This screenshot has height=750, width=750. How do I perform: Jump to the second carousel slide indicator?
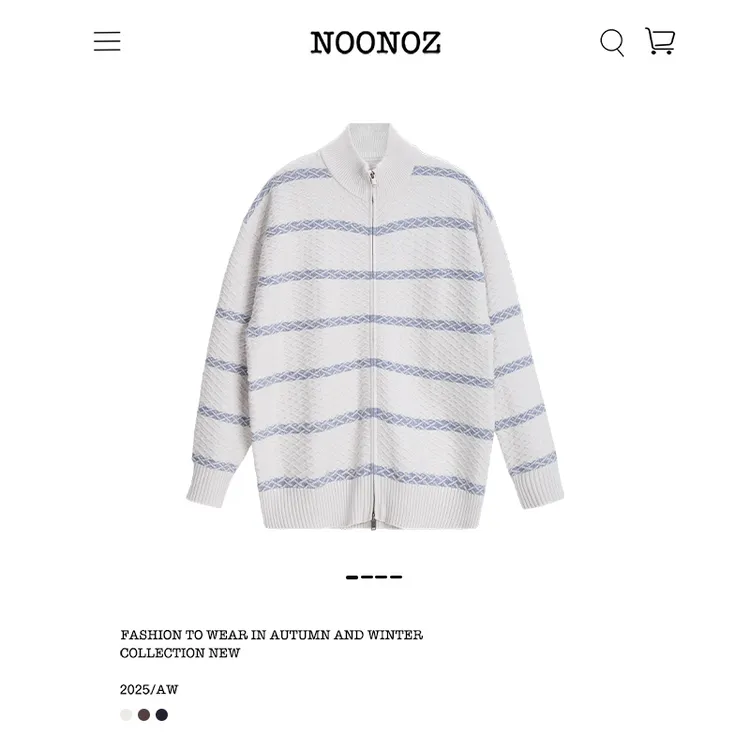tap(367, 577)
